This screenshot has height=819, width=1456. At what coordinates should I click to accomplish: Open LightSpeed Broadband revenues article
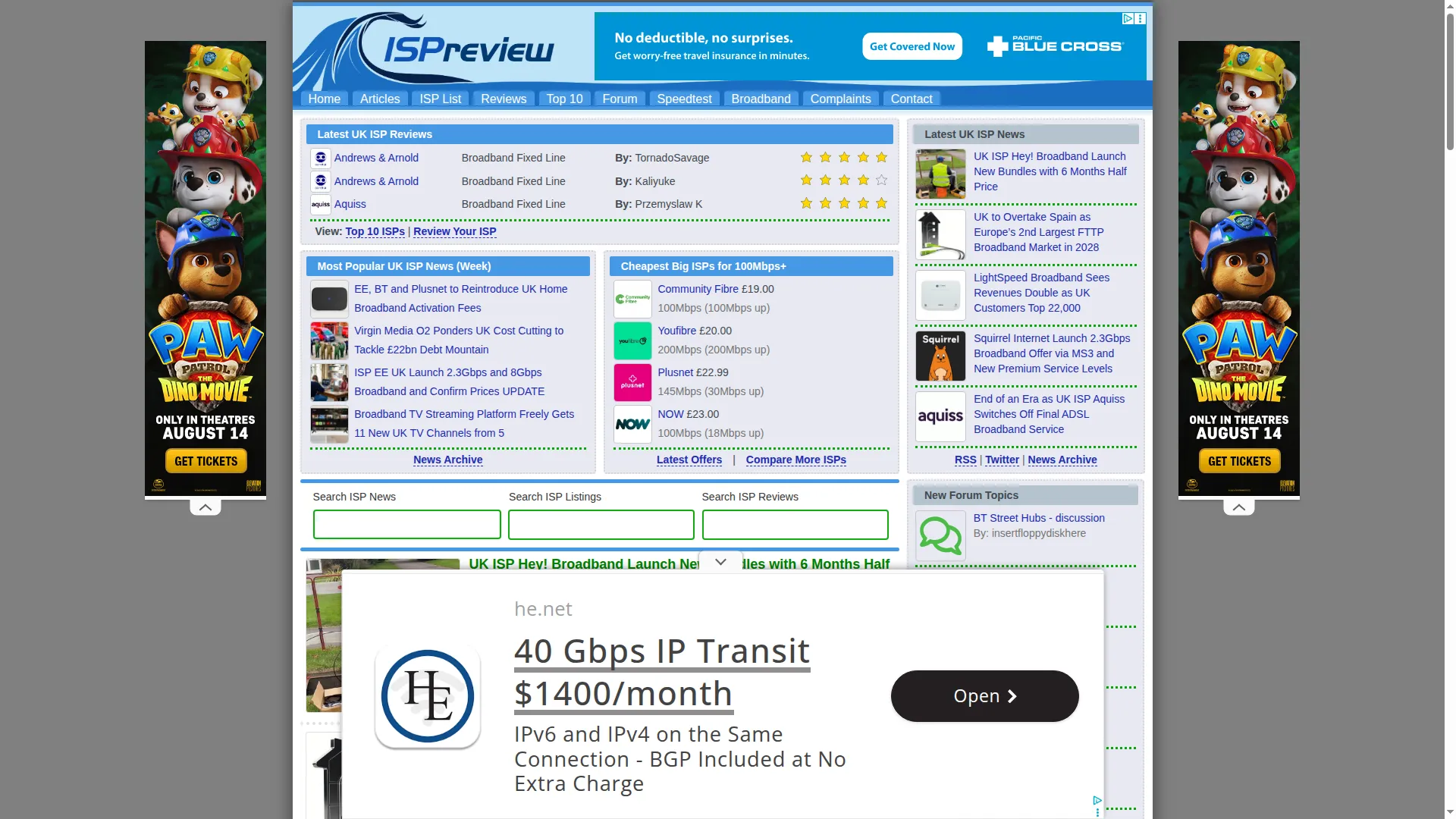pos(1042,293)
